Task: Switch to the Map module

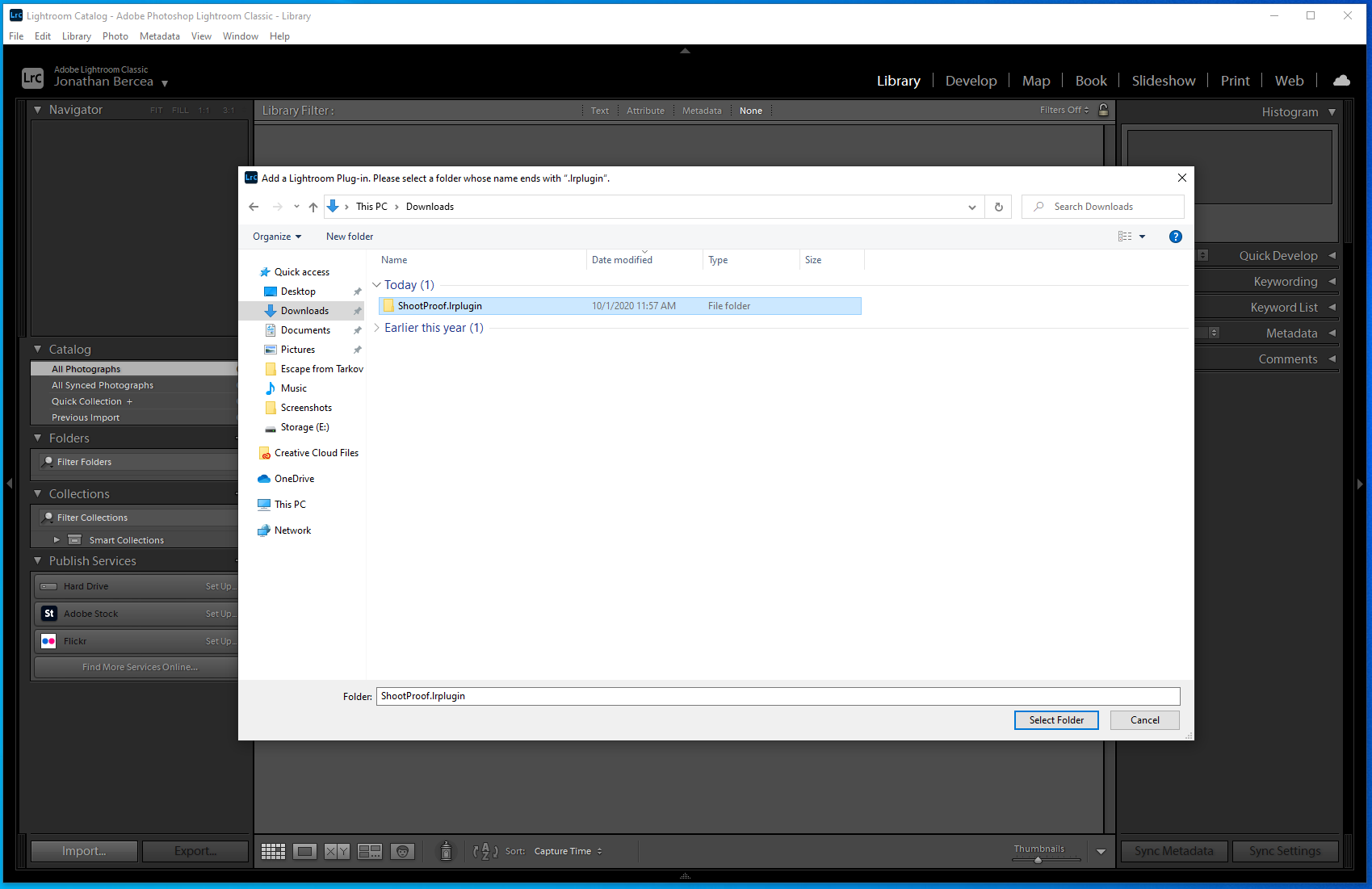Action: [x=1036, y=81]
